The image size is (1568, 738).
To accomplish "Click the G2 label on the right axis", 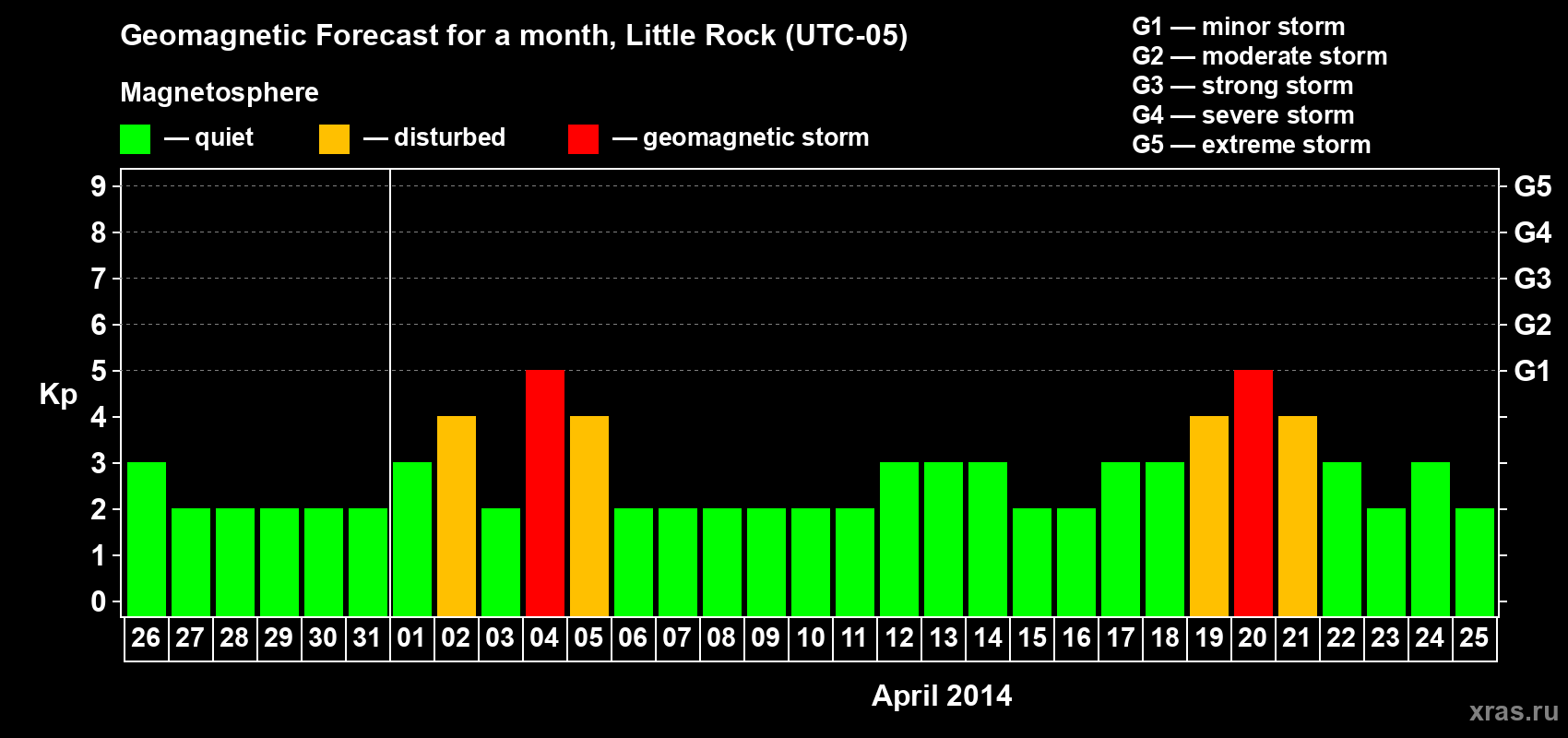I will click(1532, 325).
